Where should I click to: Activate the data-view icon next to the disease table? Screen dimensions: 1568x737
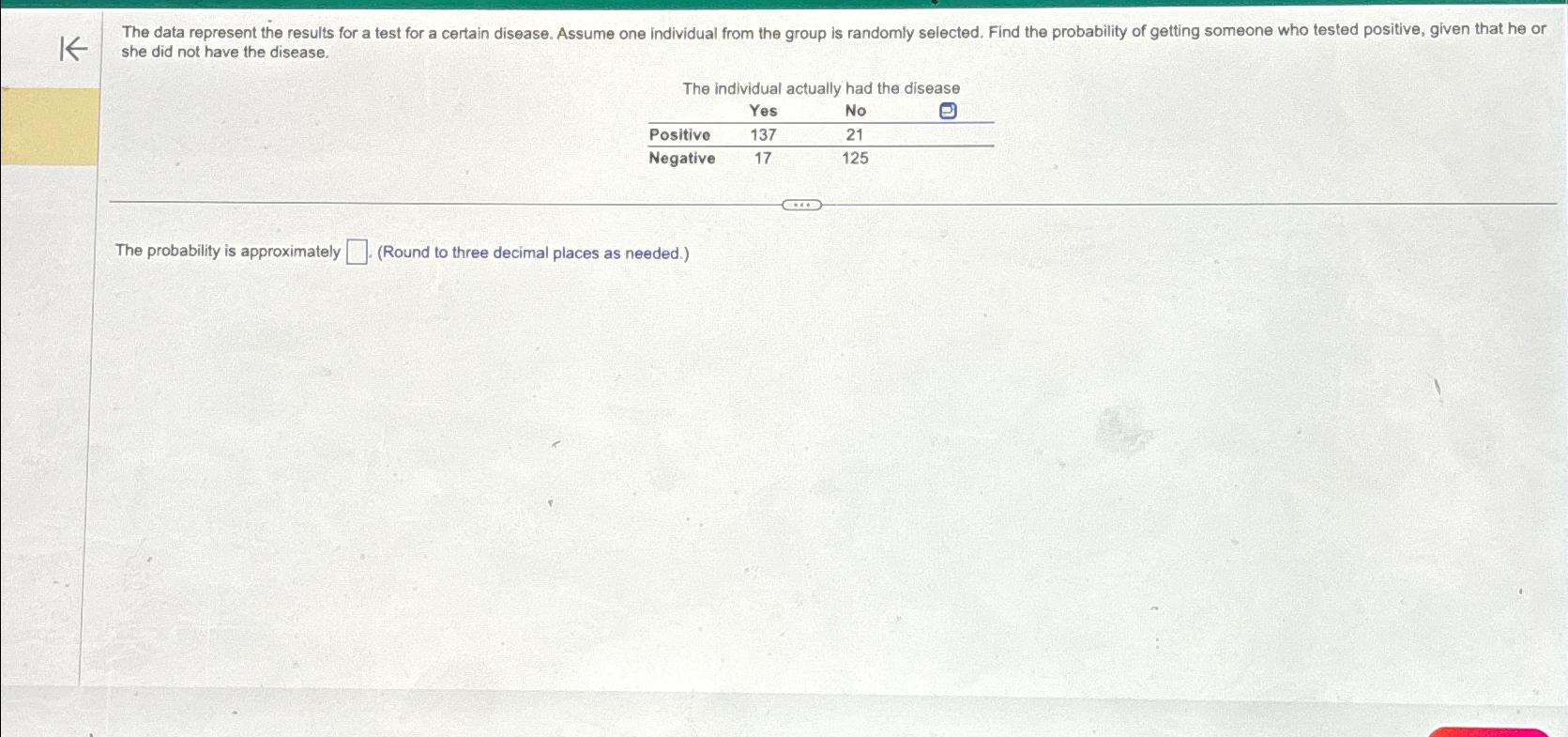pos(947,111)
